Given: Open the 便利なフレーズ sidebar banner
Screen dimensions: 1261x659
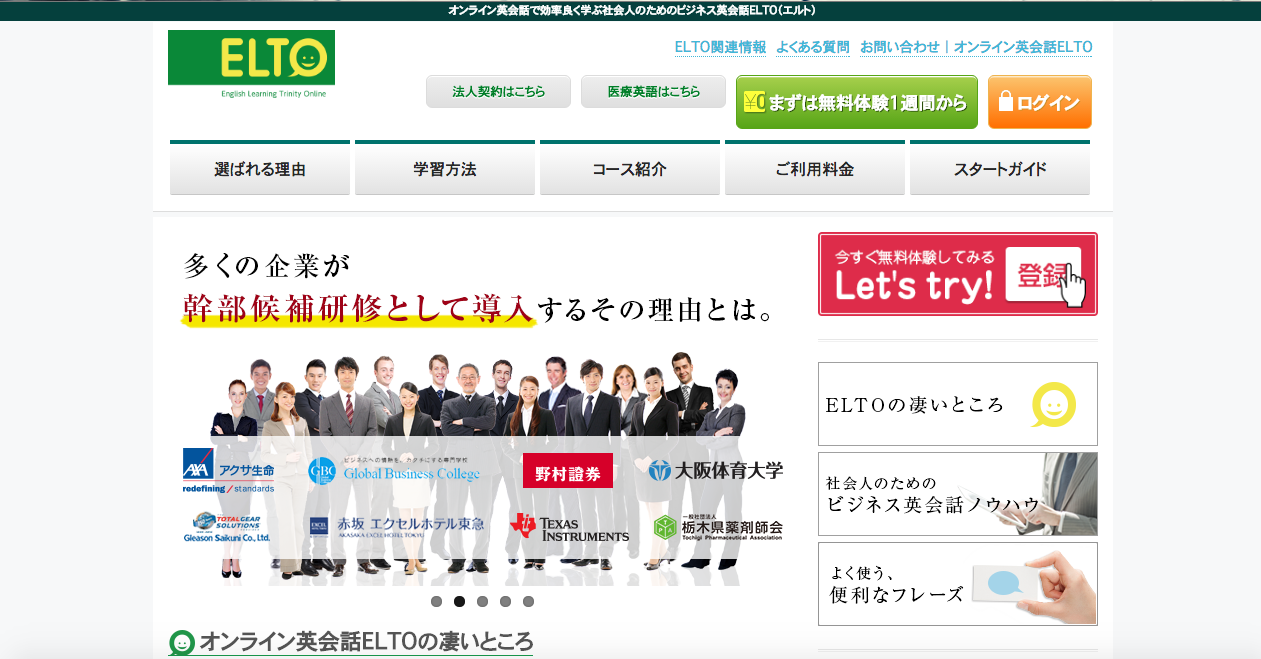Looking at the screenshot, I should tap(958, 584).
